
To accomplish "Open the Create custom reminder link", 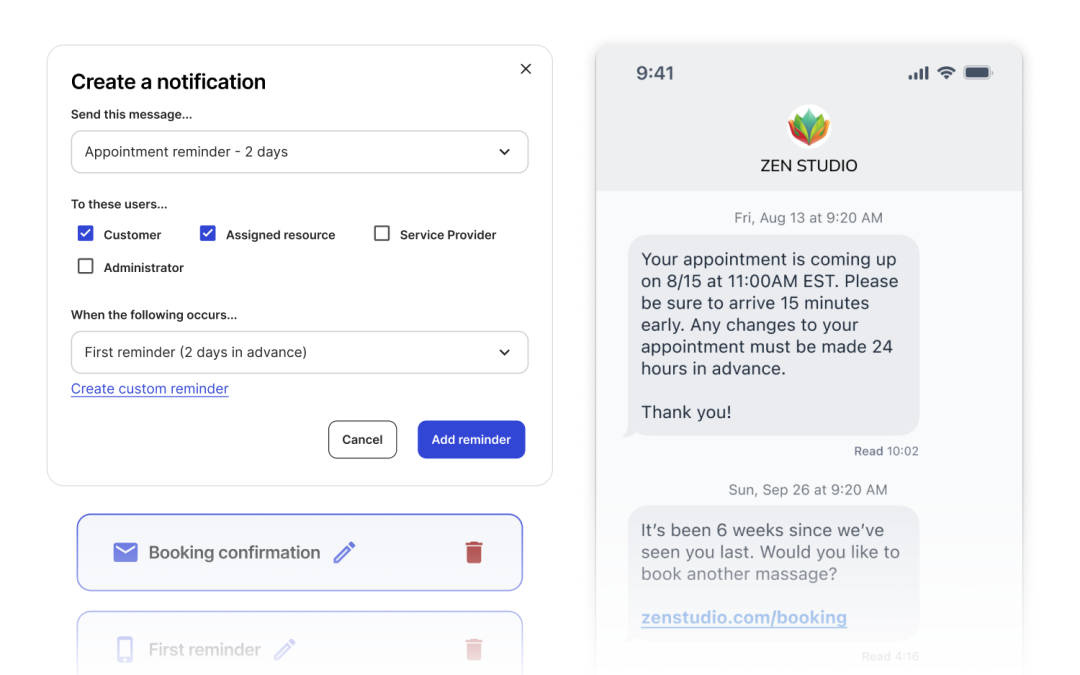I will [149, 388].
